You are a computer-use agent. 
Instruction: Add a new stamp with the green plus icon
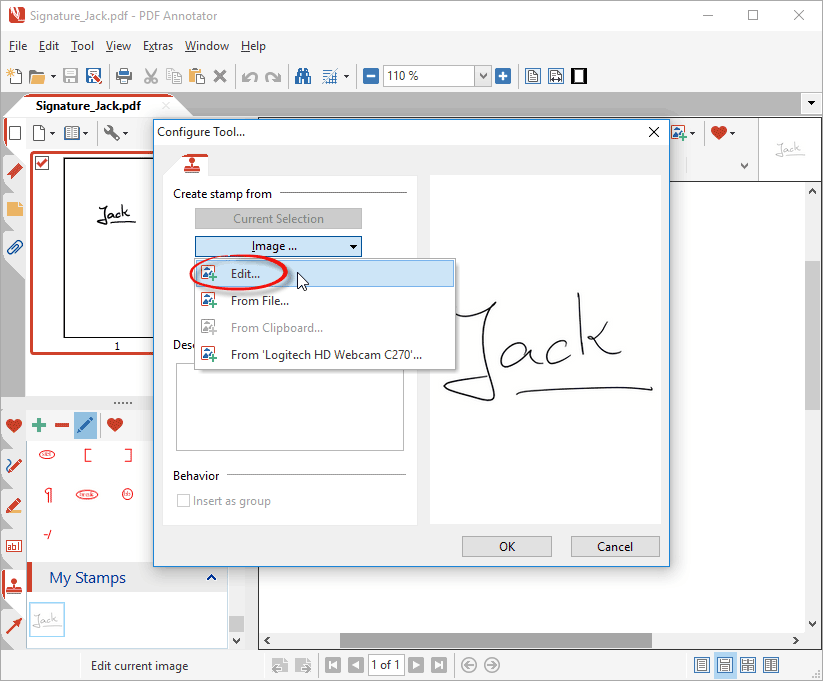tap(38, 425)
